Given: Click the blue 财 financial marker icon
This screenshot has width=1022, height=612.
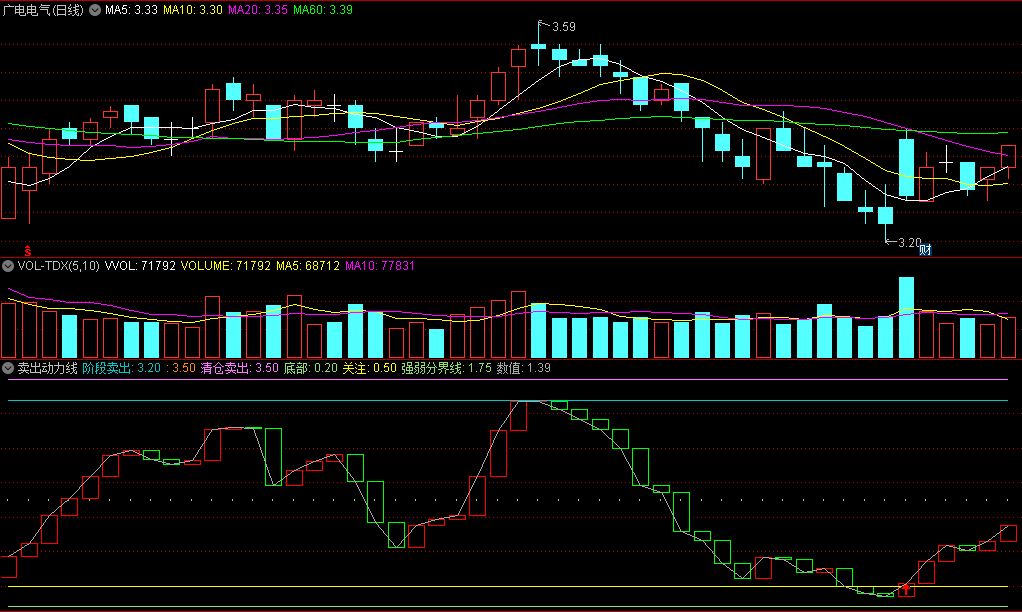Looking at the screenshot, I should click(x=926, y=249).
